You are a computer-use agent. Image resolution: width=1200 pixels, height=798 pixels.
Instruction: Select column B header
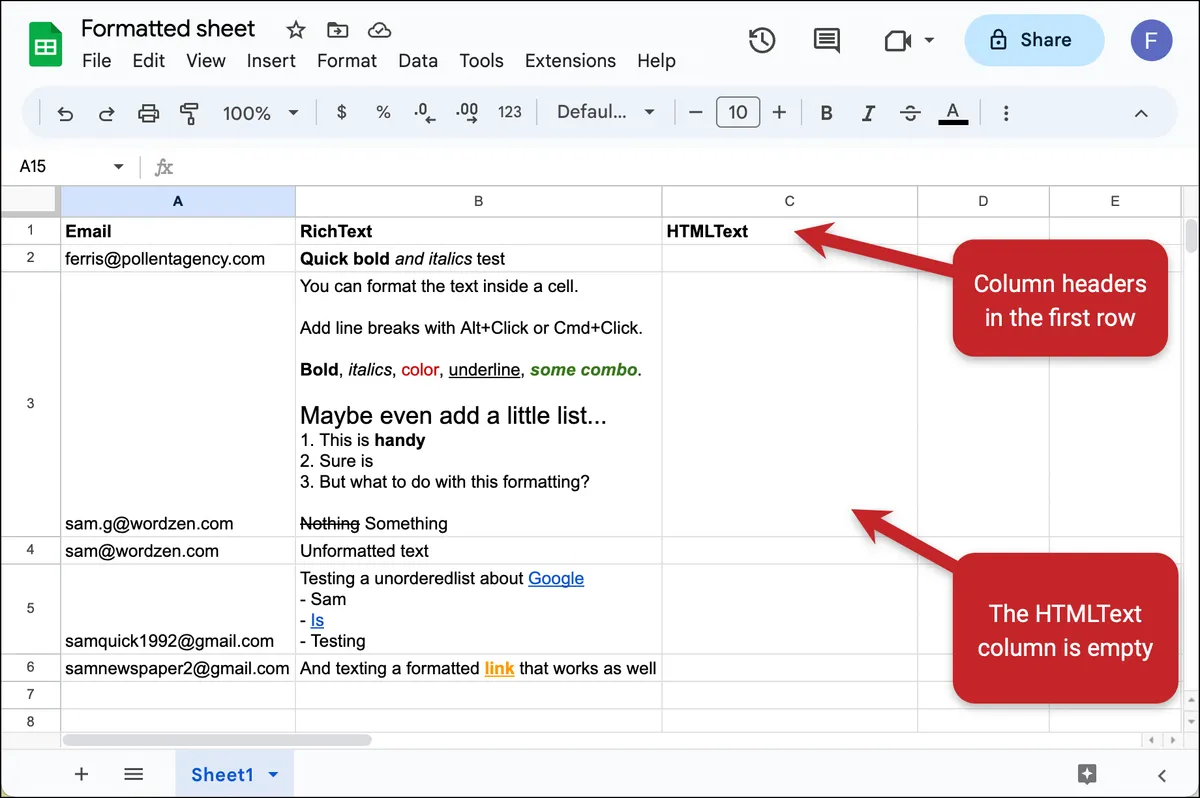pyautogui.click(x=478, y=201)
